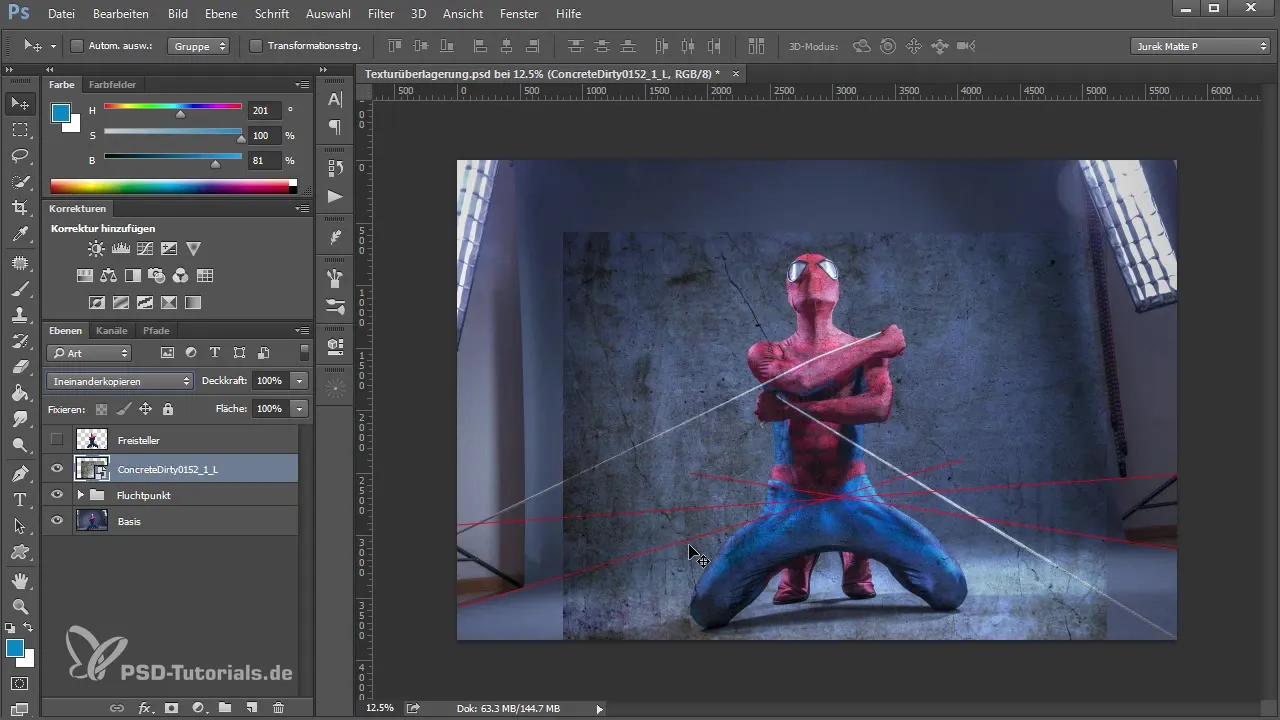Select the Pen tool
This screenshot has width=1280, height=720.
20,473
